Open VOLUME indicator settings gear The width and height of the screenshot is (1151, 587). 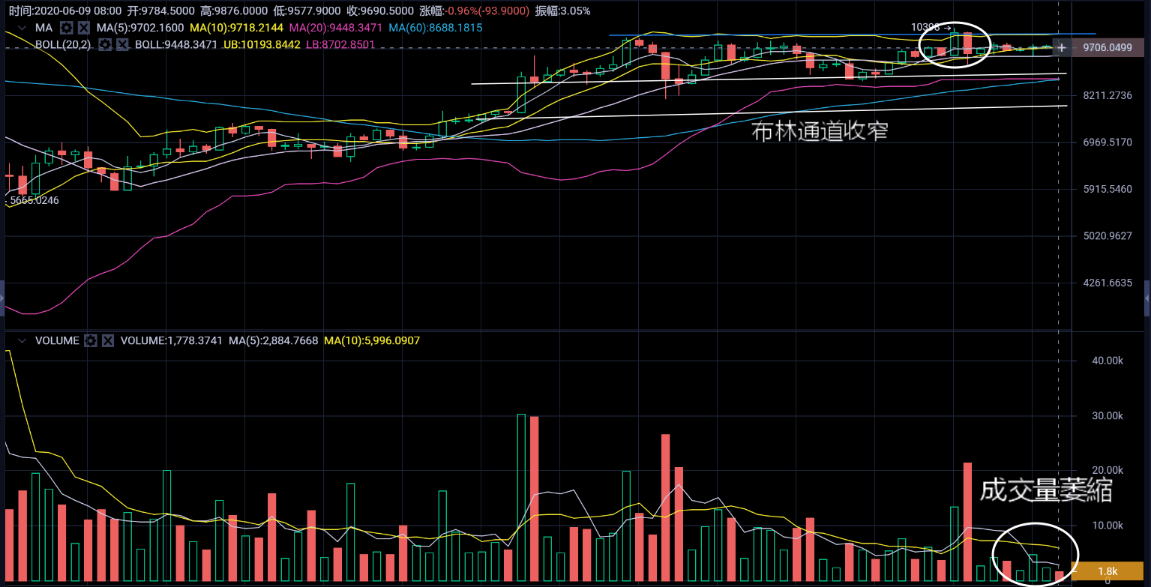91,341
